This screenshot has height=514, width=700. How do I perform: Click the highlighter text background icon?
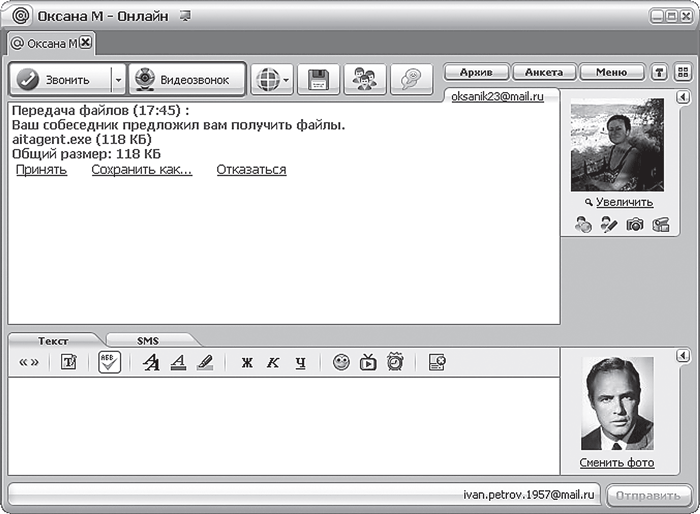coord(205,363)
